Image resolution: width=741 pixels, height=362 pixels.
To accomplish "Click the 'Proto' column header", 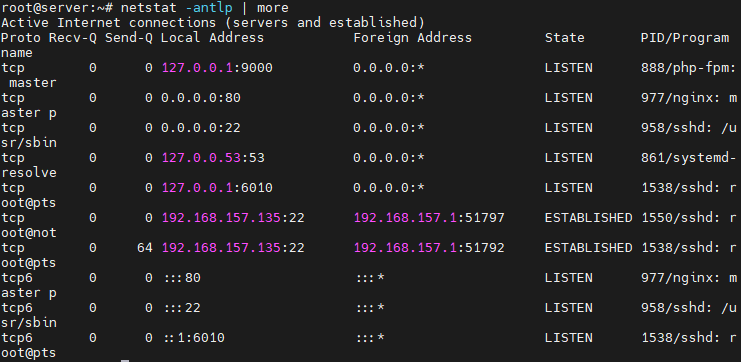I will coord(21,38).
